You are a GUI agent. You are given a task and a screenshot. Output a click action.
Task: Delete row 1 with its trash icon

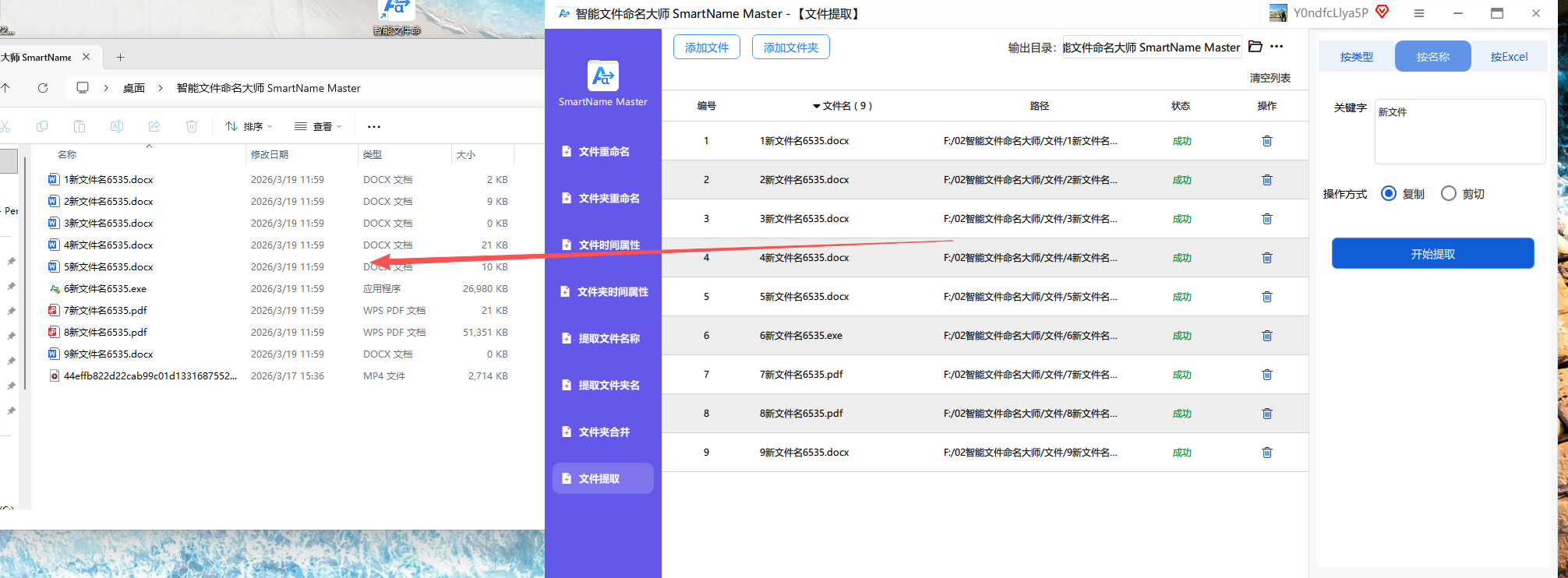coord(1266,141)
